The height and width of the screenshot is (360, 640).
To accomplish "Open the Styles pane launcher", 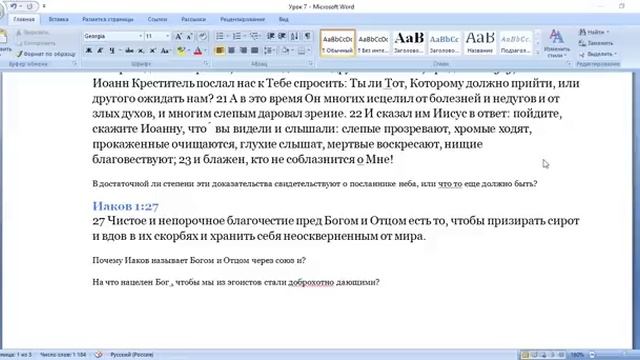I will (569, 64).
